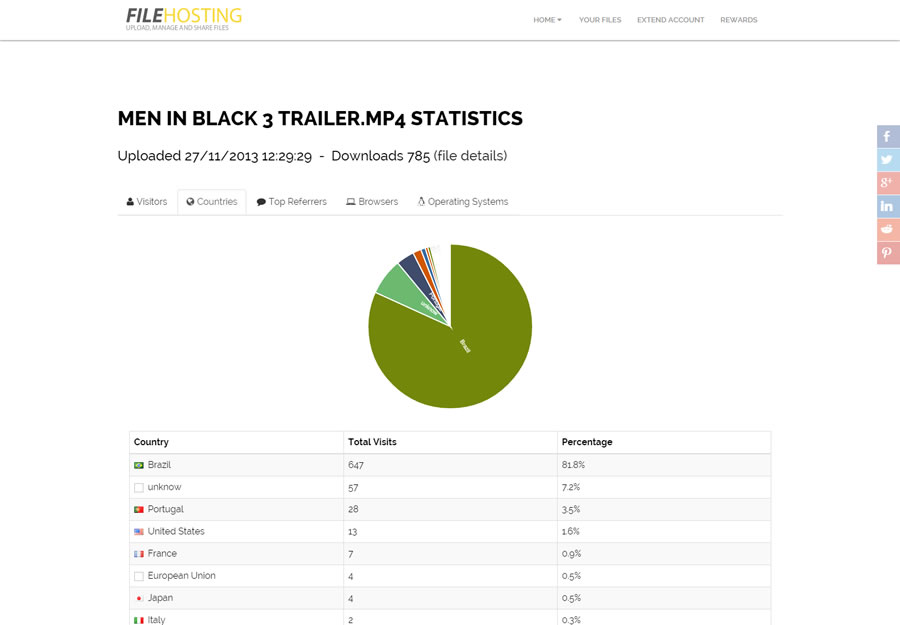Click the European Union country name
Image resolution: width=900 pixels, height=625 pixels.
tap(181, 576)
